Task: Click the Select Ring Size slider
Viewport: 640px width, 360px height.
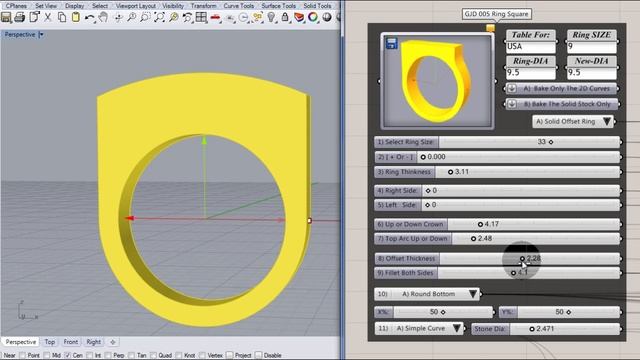Action: pyautogui.click(x=498, y=142)
